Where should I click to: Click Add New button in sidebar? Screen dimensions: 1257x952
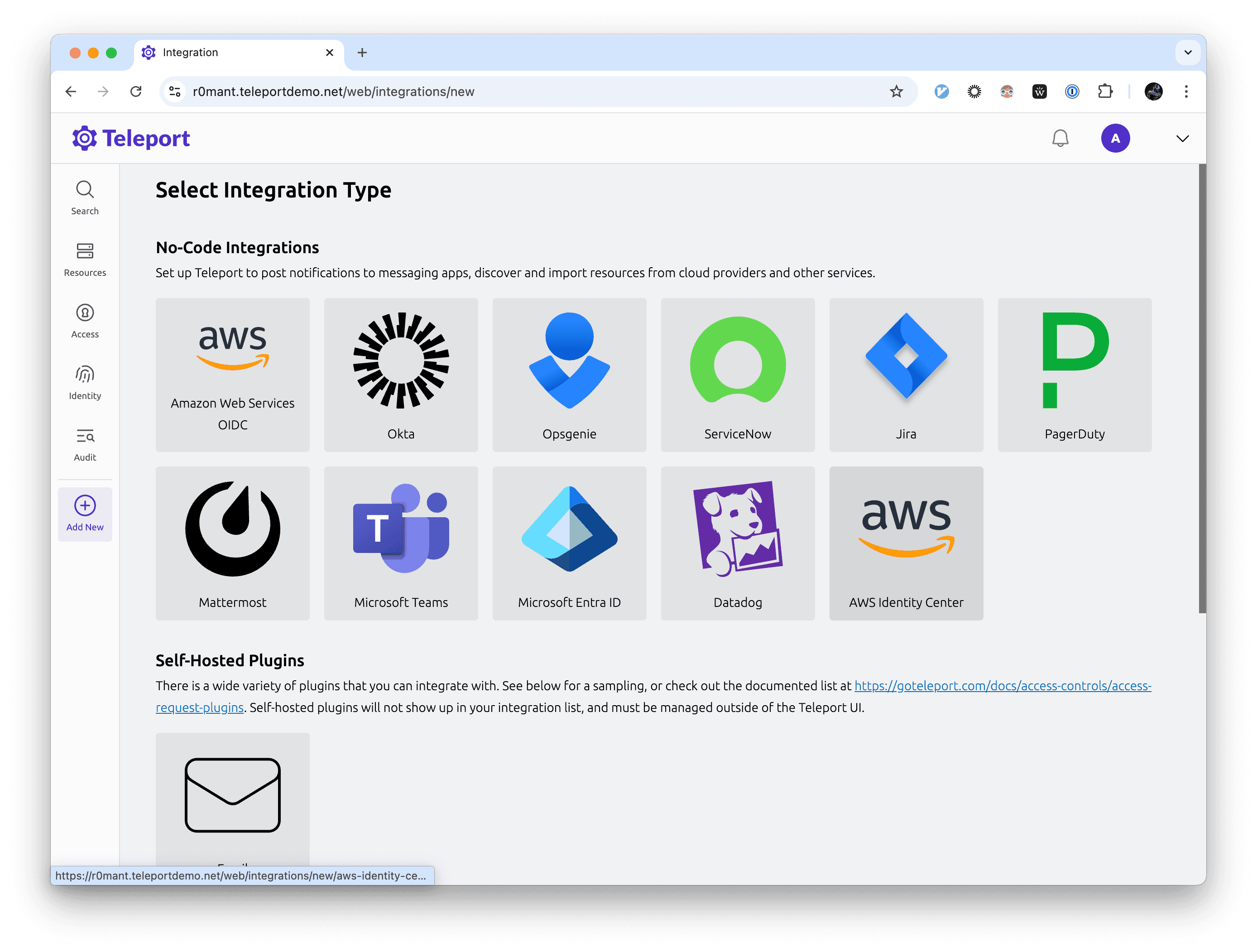coord(85,513)
